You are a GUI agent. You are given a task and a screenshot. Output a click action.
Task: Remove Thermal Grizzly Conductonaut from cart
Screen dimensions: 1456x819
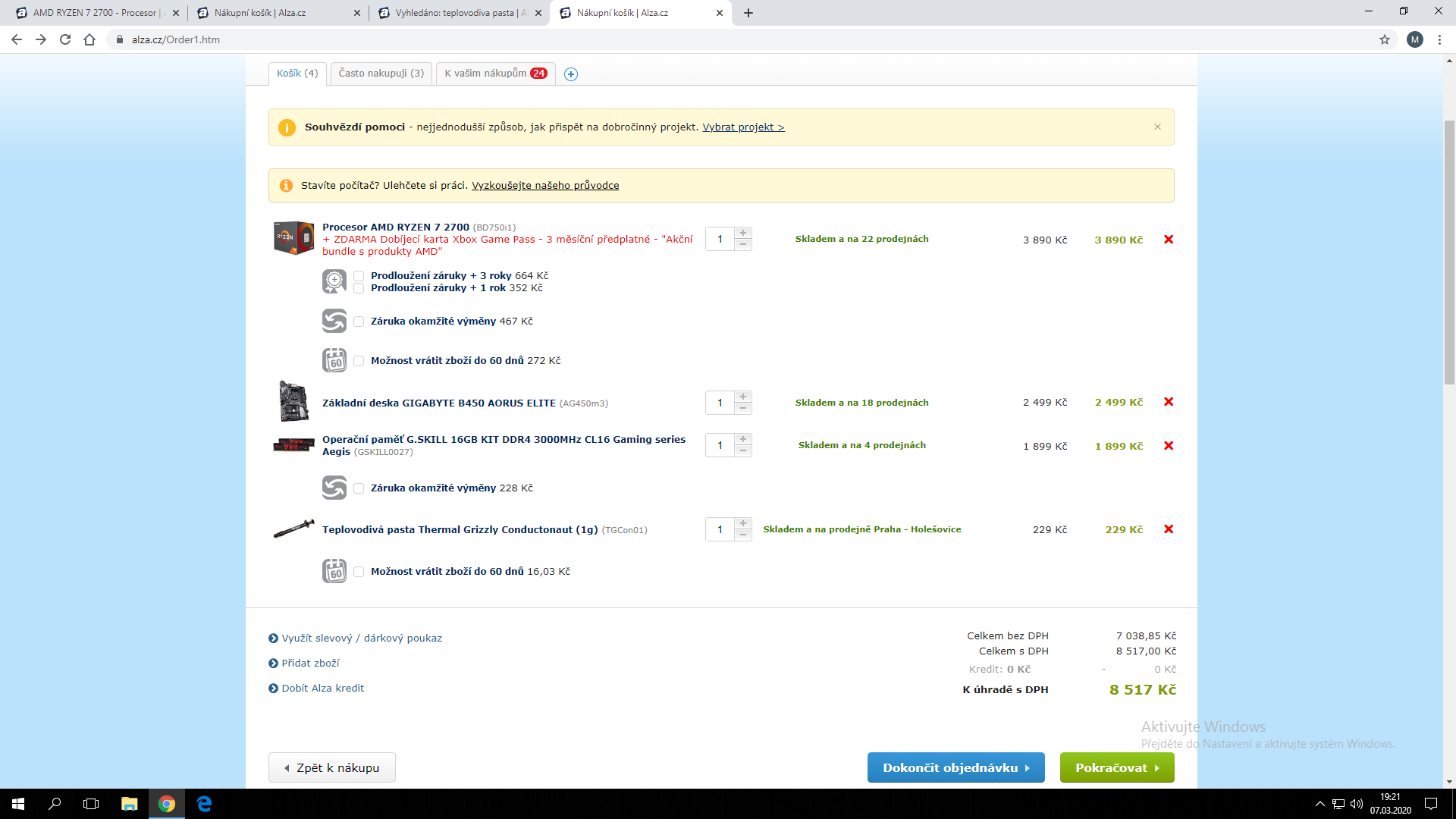click(x=1169, y=529)
